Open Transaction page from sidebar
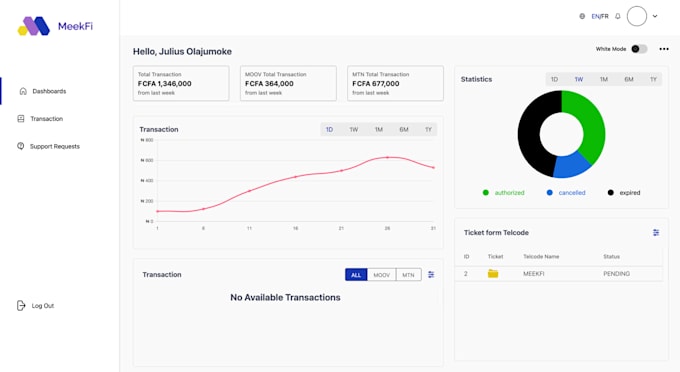Screen dimensions: 680x372 coord(46,118)
